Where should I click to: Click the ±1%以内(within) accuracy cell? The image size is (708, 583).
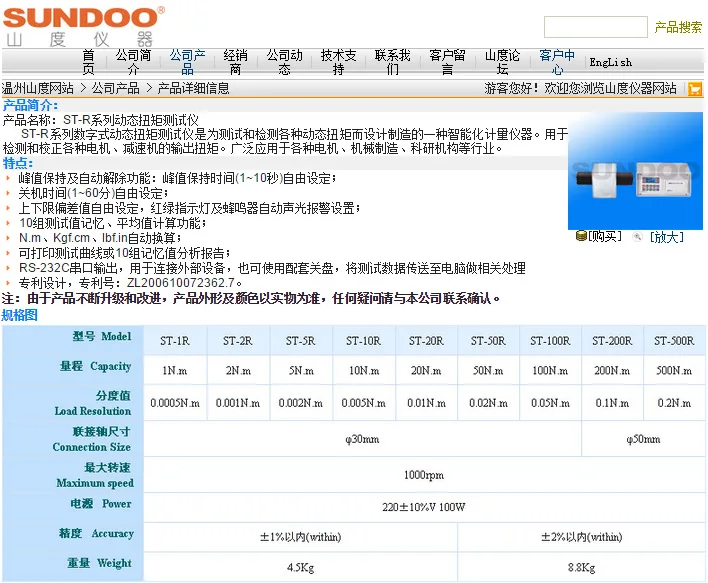[300, 536]
